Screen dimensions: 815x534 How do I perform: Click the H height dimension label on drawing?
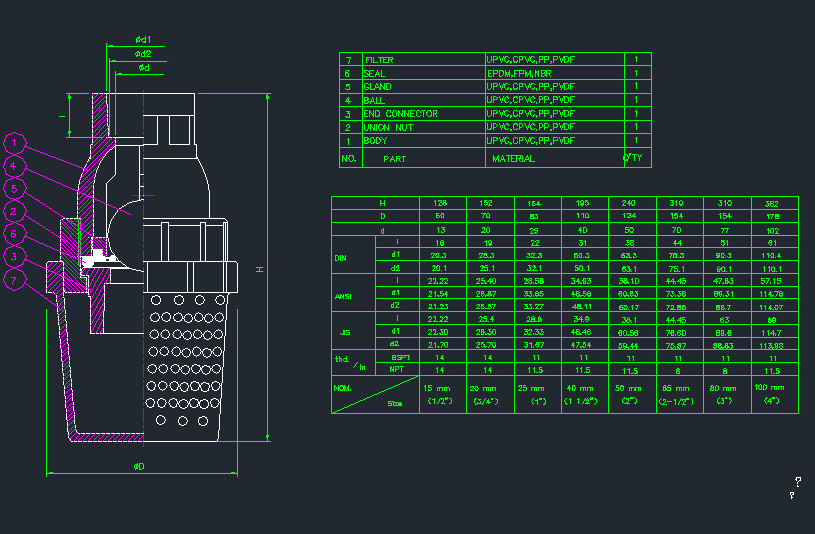[x=258, y=269]
